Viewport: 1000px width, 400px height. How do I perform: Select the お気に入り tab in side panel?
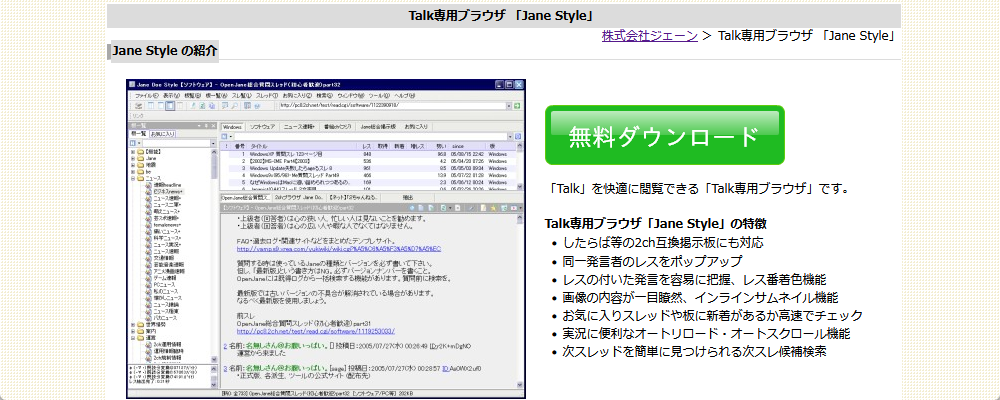(x=163, y=132)
